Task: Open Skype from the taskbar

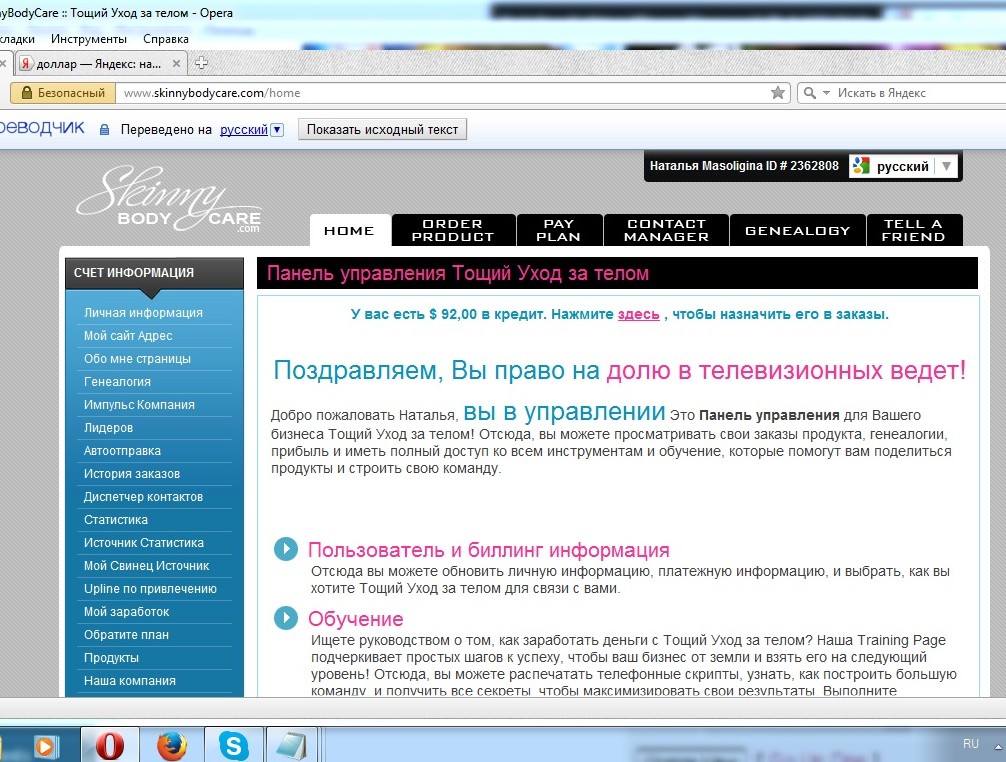Action: pos(234,746)
